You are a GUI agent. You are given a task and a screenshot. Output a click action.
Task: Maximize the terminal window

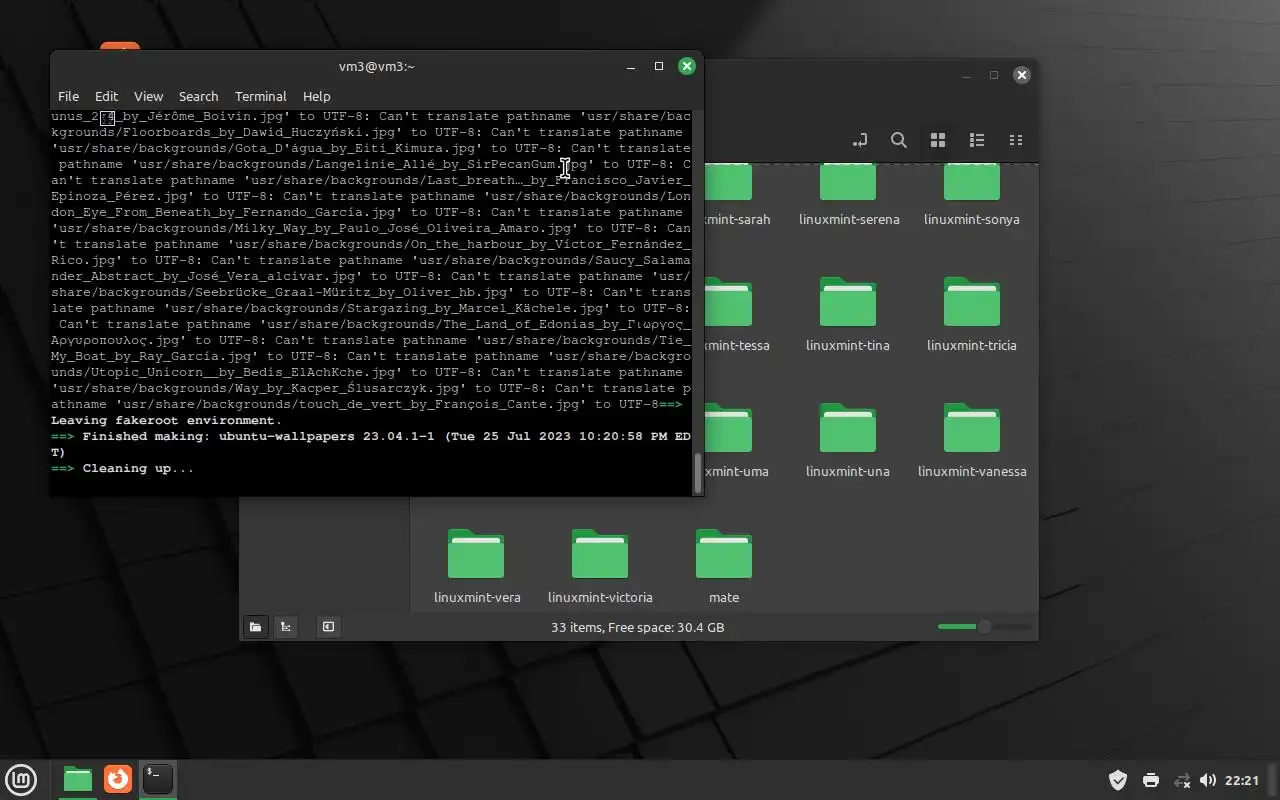point(659,66)
